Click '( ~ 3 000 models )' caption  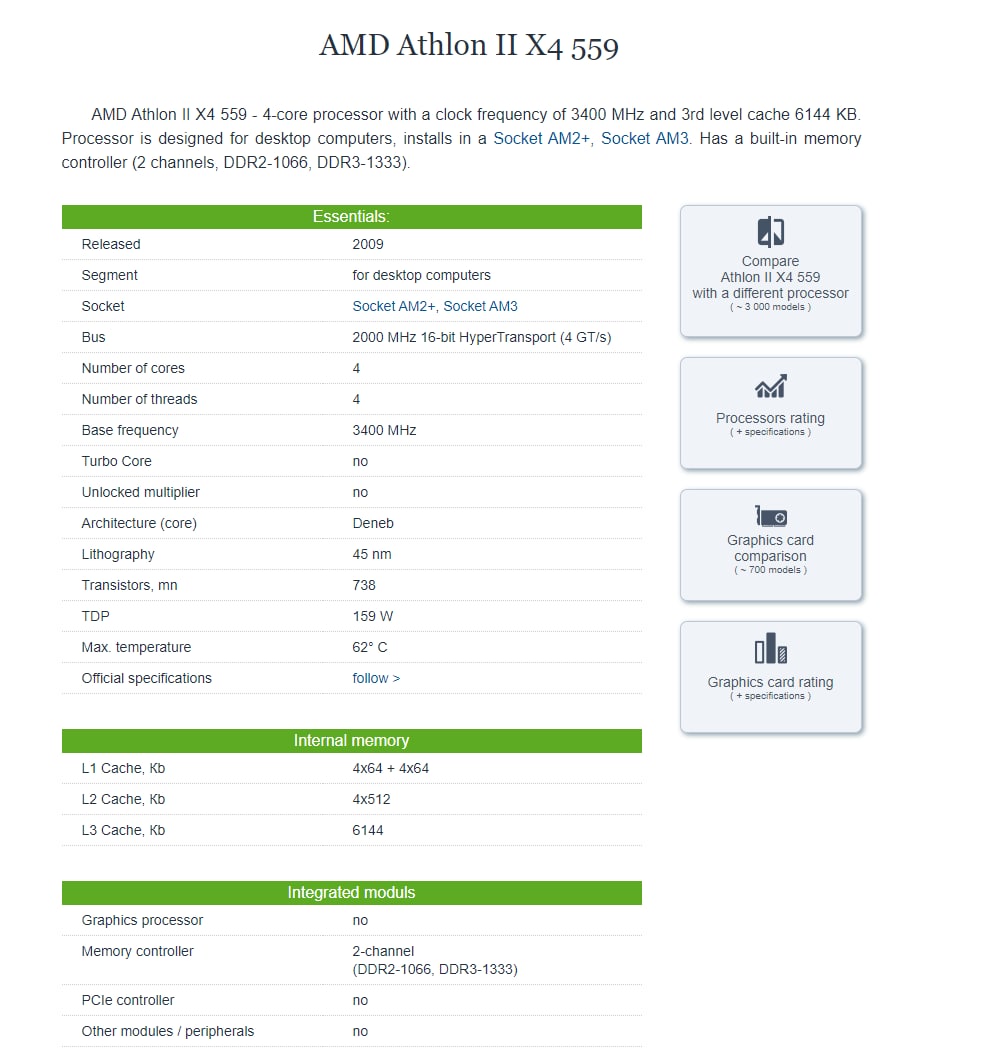pyautogui.click(x=770, y=307)
